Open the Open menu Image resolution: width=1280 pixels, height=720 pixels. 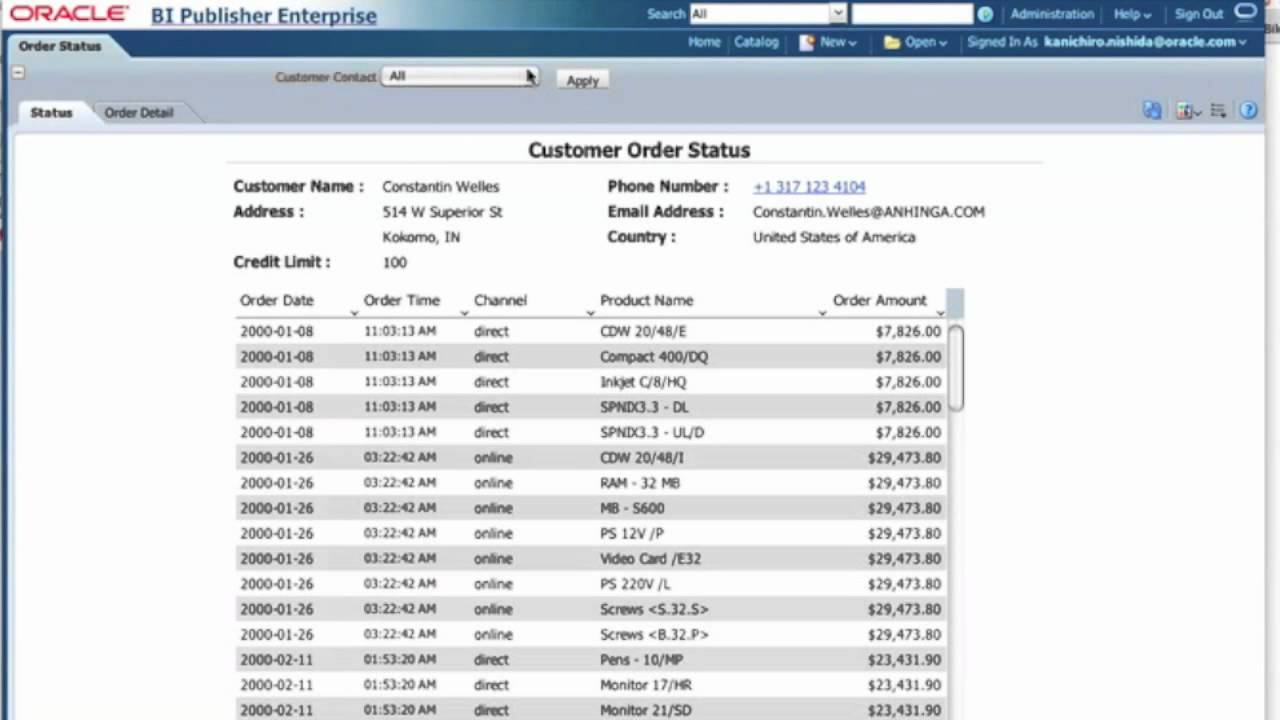926,42
